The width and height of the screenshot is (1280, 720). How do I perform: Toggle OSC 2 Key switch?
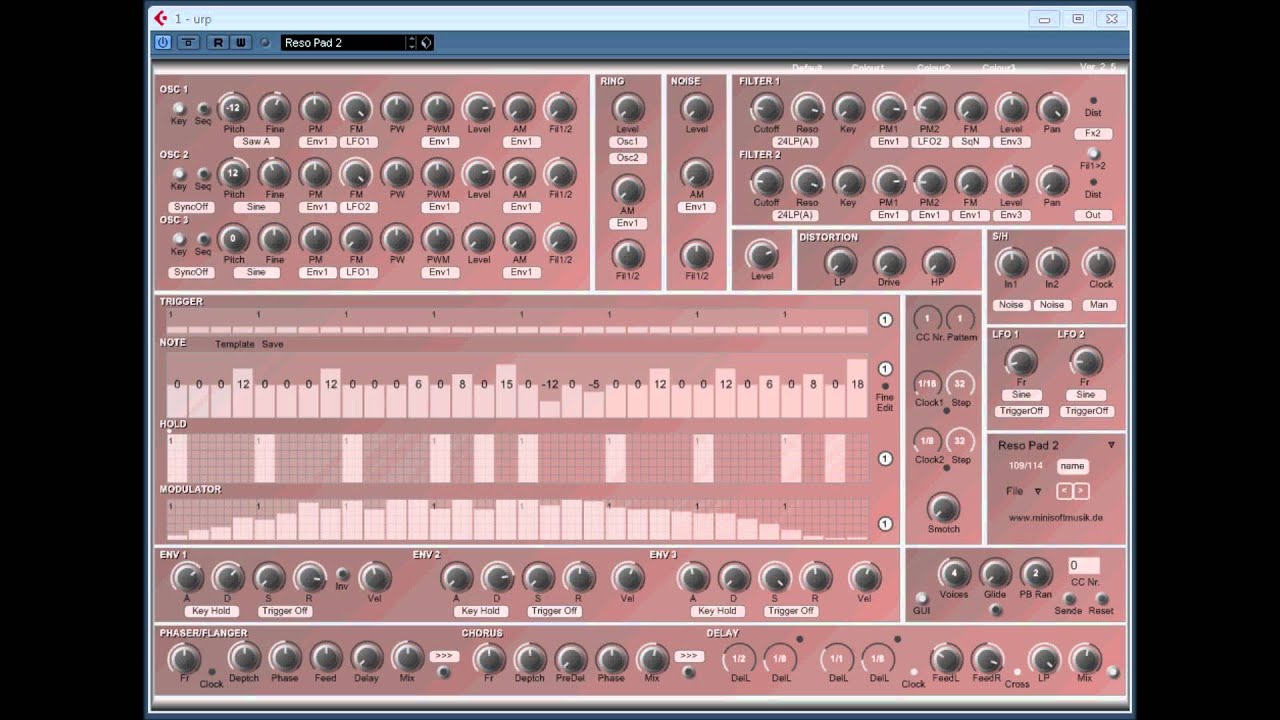[x=179, y=174]
